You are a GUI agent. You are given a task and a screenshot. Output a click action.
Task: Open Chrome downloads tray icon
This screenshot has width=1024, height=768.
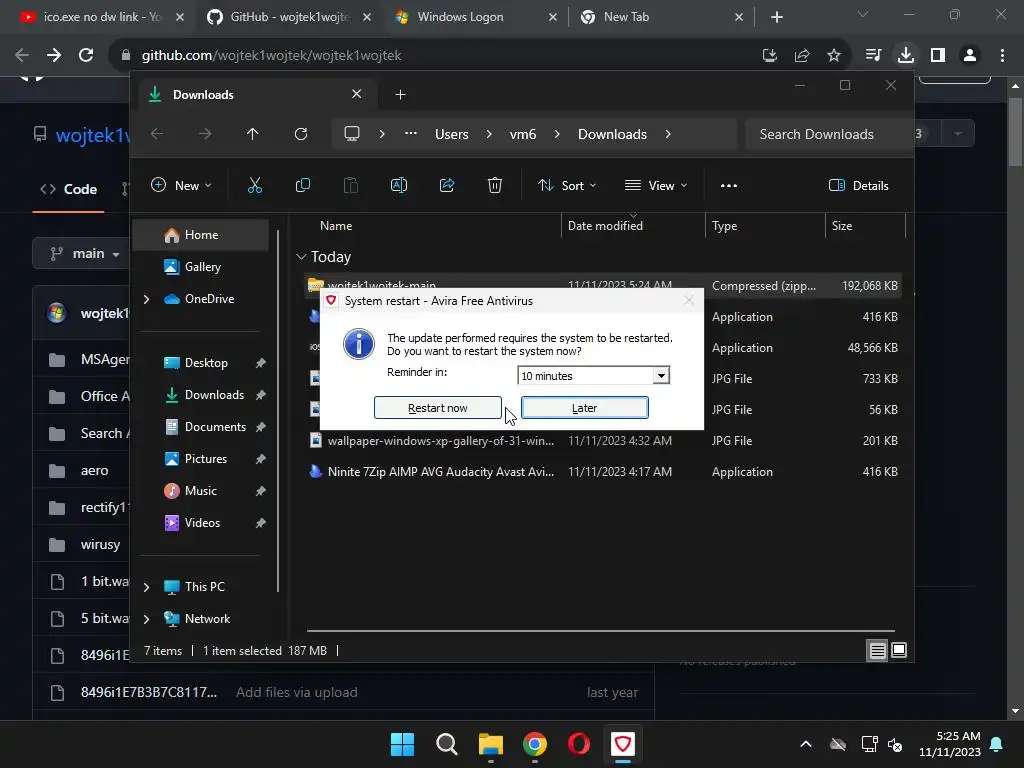(906, 56)
